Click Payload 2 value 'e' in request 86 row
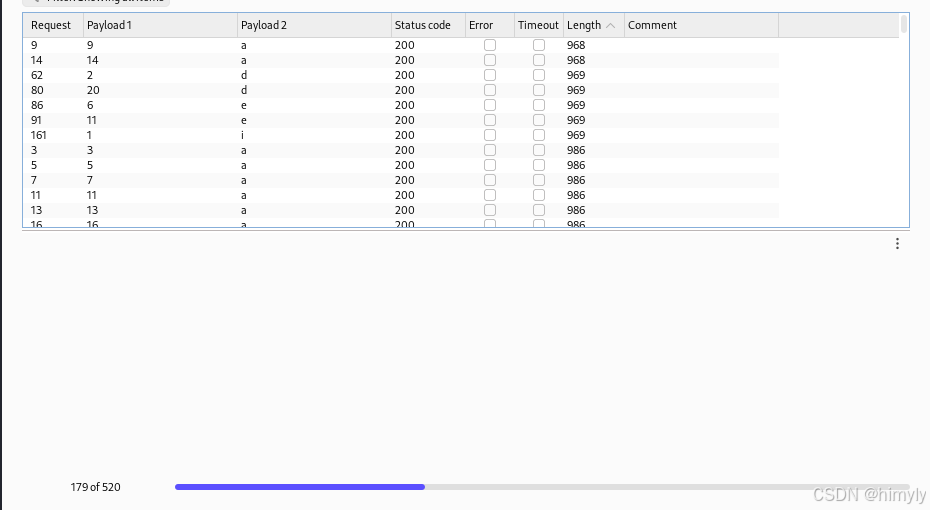Image resolution: width=930 pixels, height=510 pixels. point(244,105)
